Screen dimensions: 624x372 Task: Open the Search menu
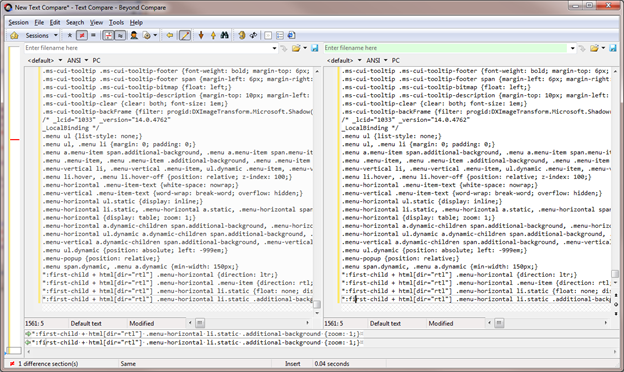75,22
